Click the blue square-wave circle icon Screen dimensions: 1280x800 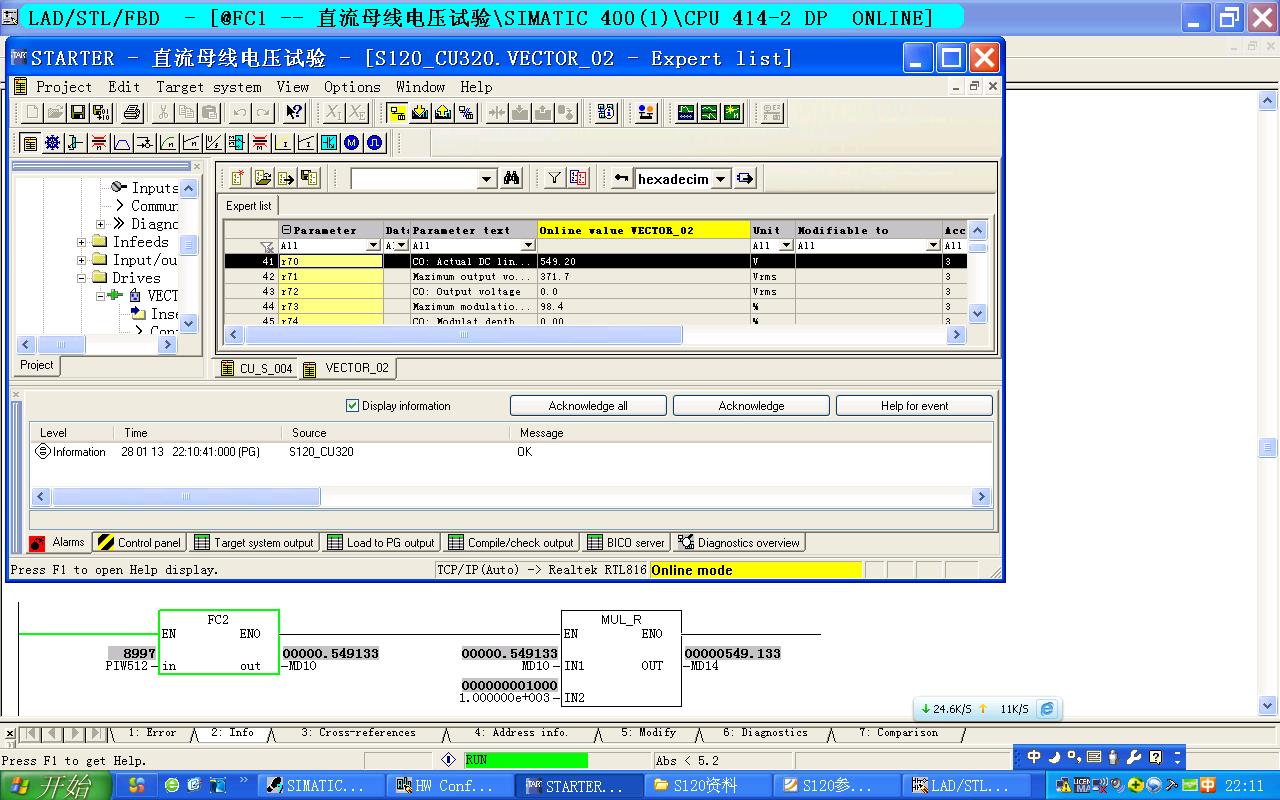[374, 143]
